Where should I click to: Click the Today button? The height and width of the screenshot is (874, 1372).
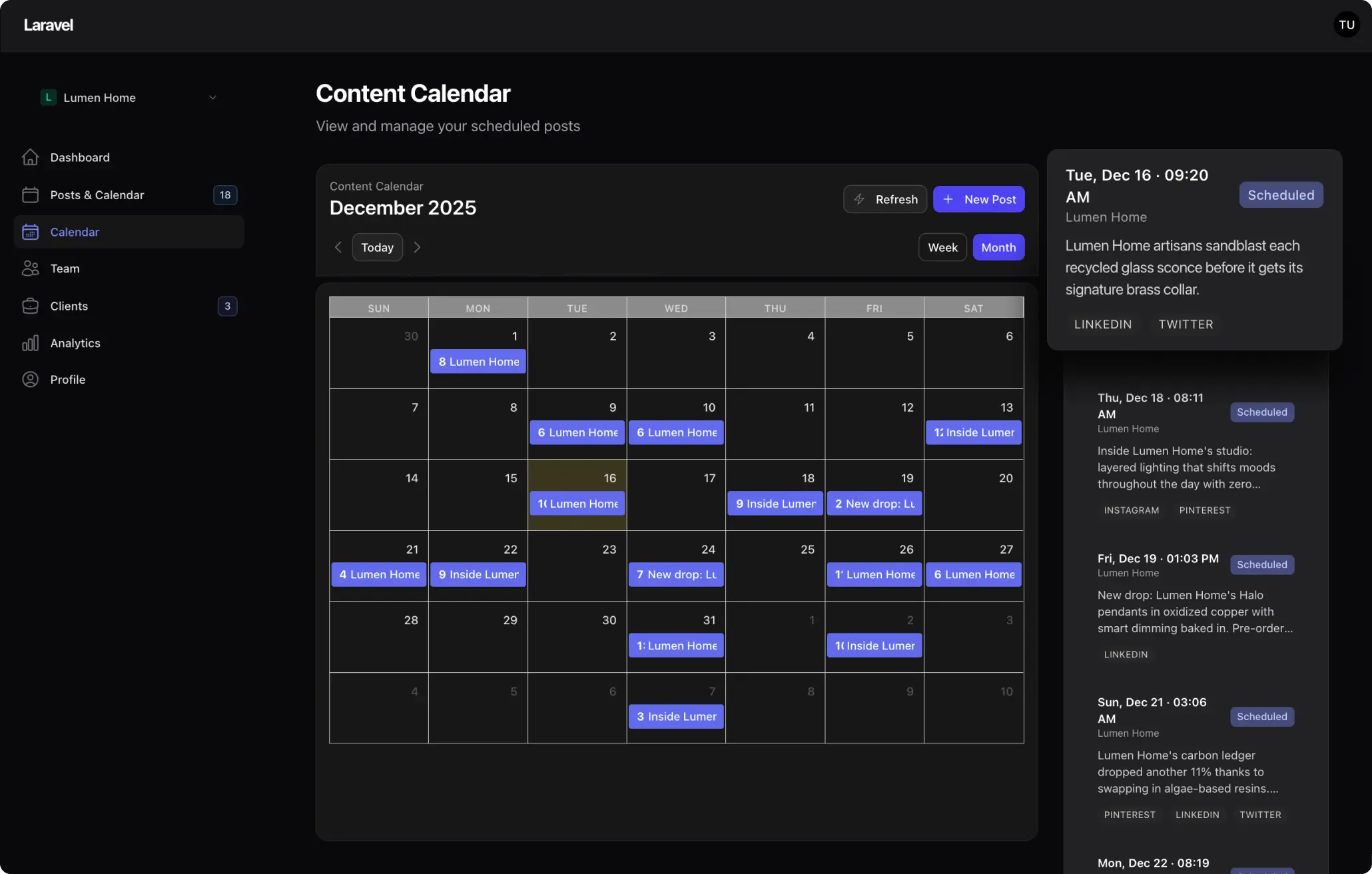point(377,247)
